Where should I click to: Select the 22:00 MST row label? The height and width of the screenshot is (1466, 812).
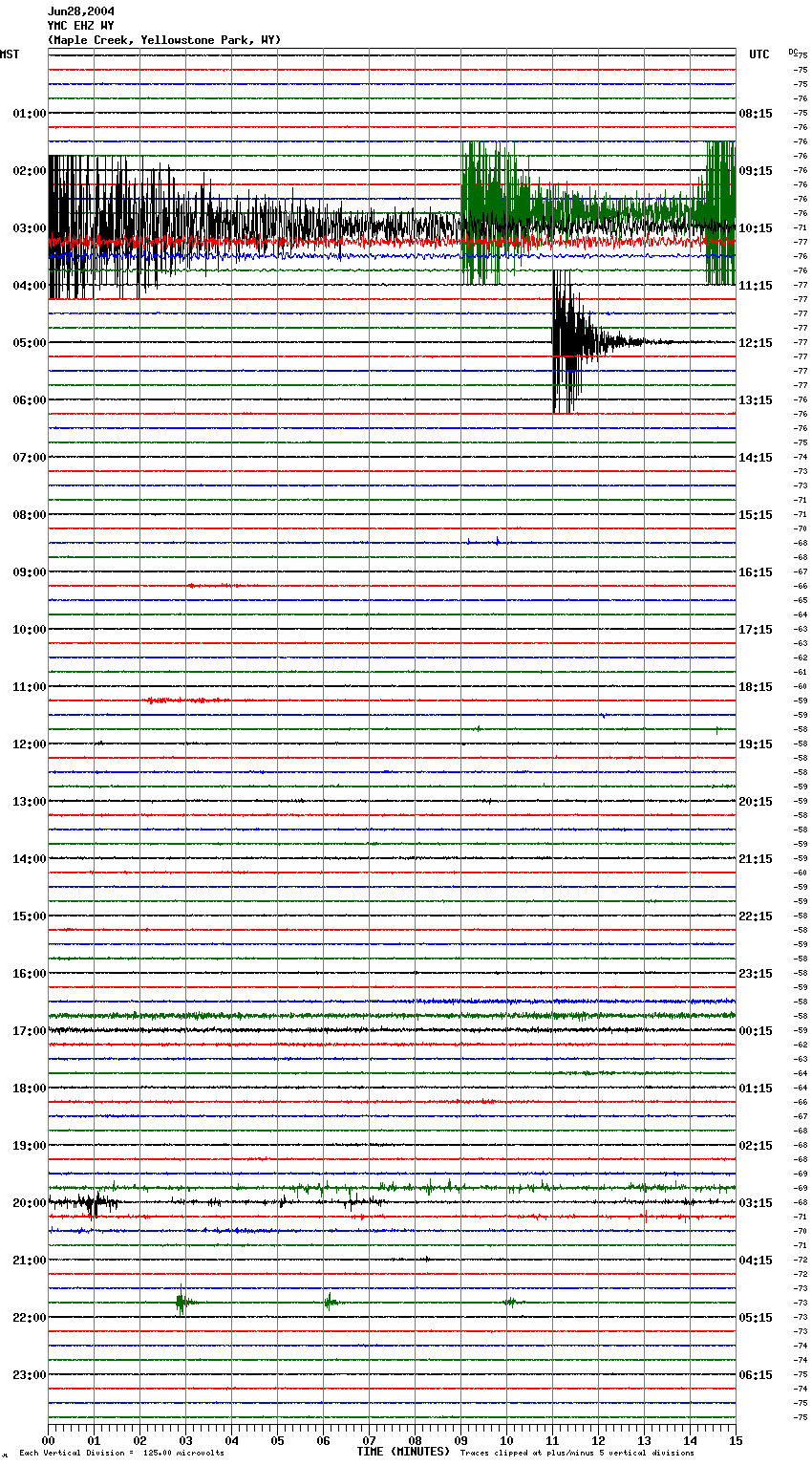(x=30, y=1317)
